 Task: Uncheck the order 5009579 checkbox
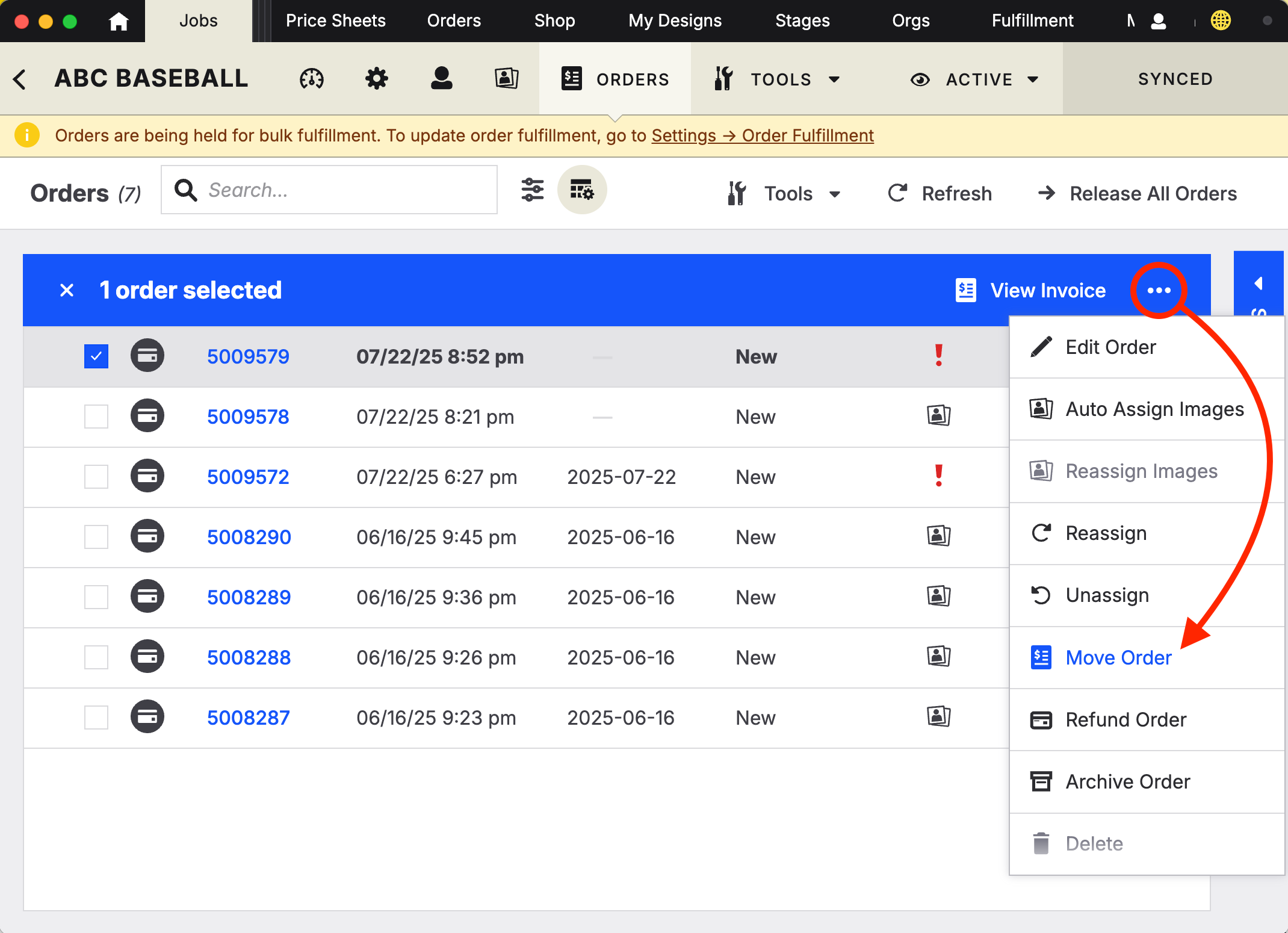pos(96,356)
